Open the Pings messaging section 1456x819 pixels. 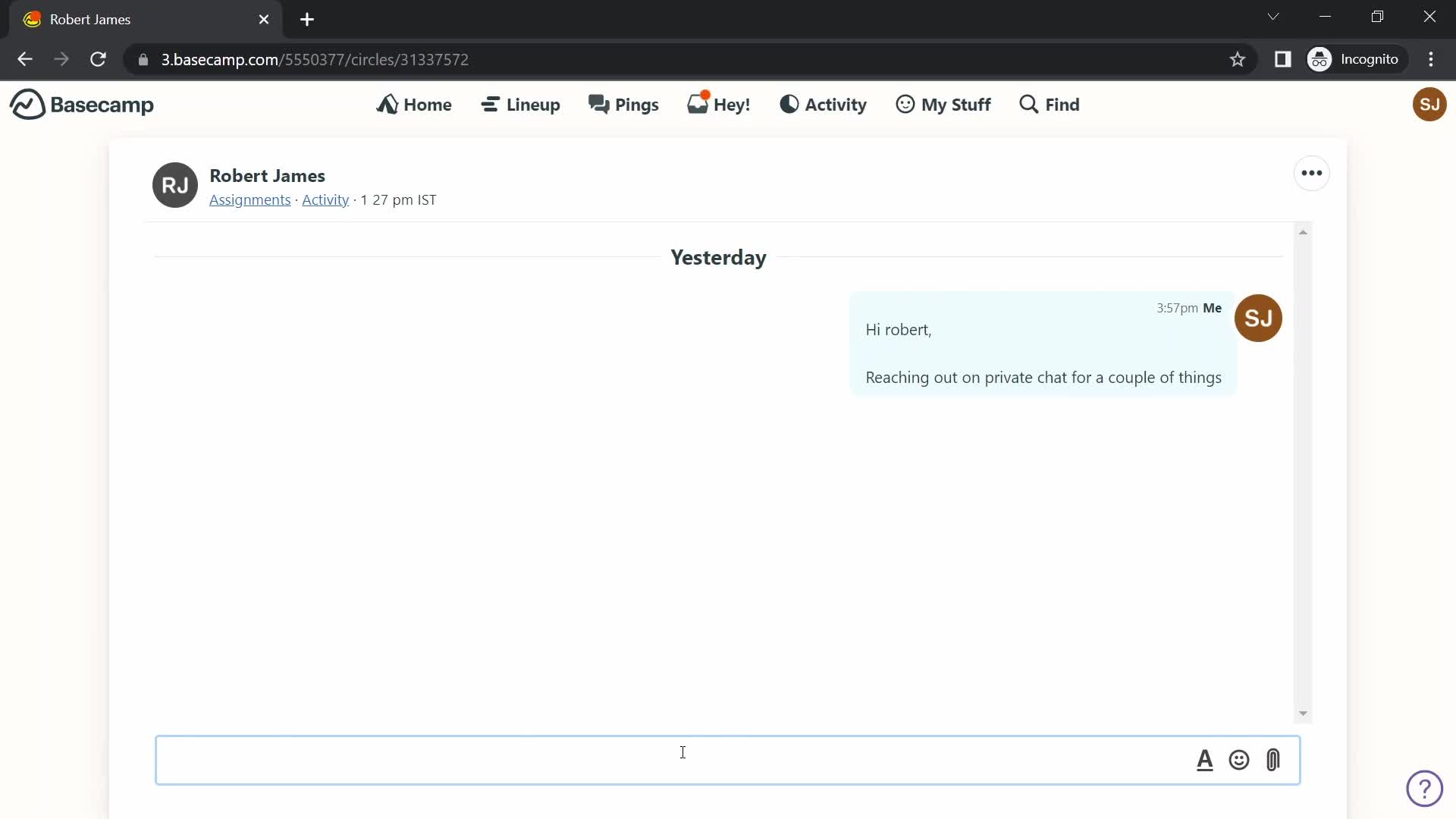(x=623, y=104)
